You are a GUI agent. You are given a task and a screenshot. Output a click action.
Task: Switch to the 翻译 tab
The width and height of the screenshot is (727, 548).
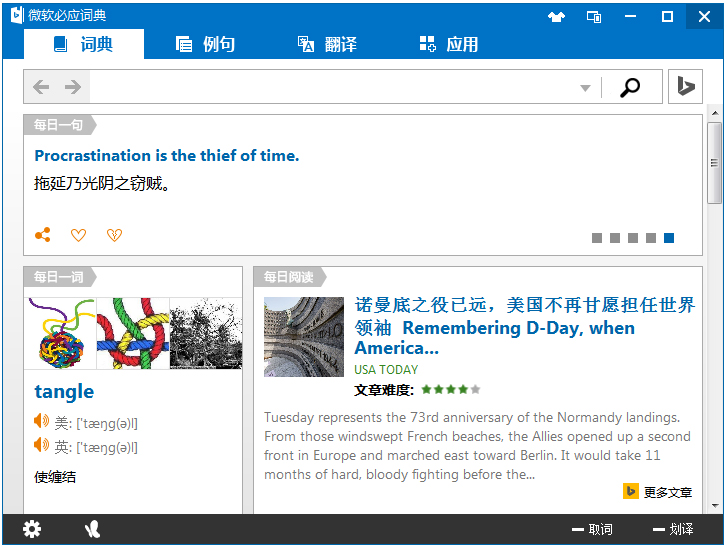click(x=327, y=44)
